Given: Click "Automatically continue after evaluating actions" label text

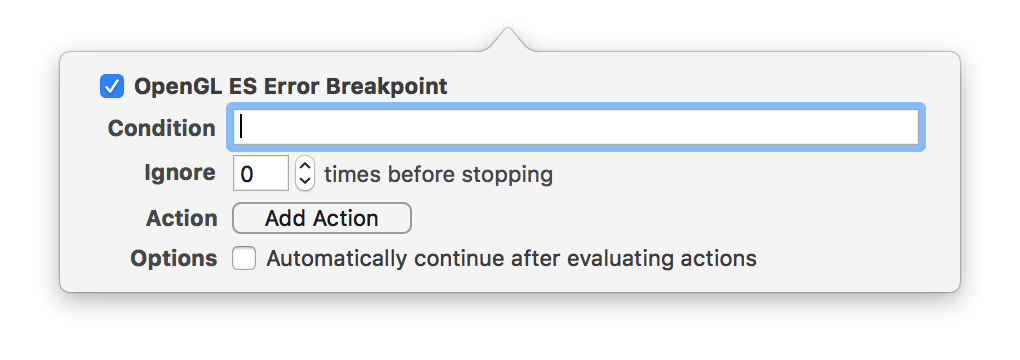Looking at the screenshot, I should point(511,258).
